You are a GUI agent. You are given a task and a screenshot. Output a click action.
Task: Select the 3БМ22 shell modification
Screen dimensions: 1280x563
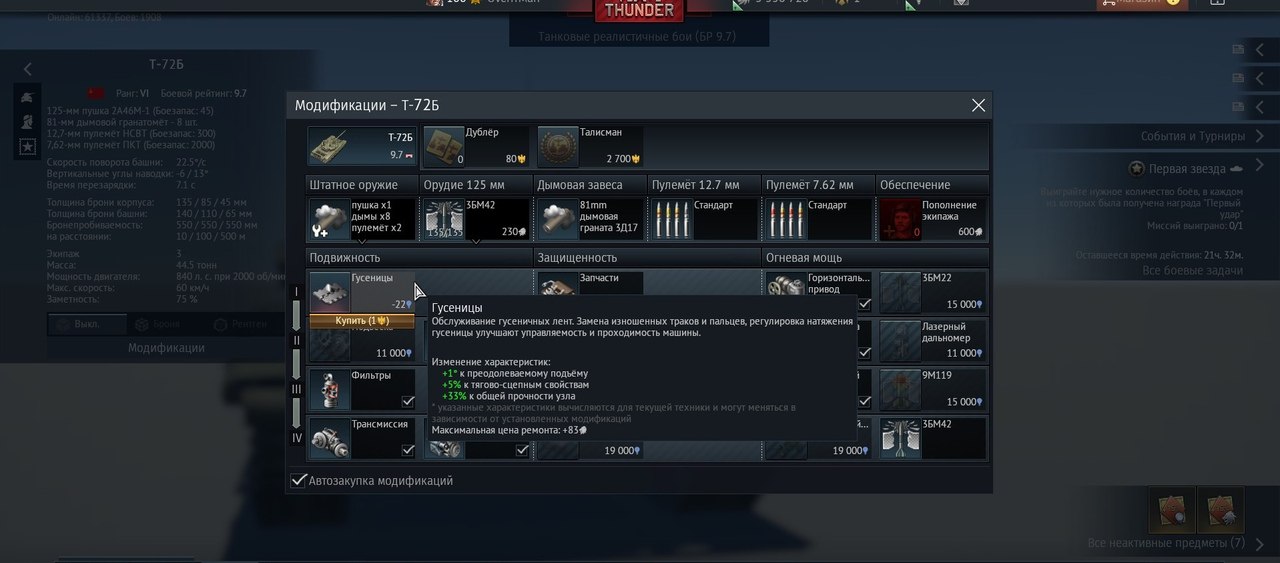click(932, 290)
